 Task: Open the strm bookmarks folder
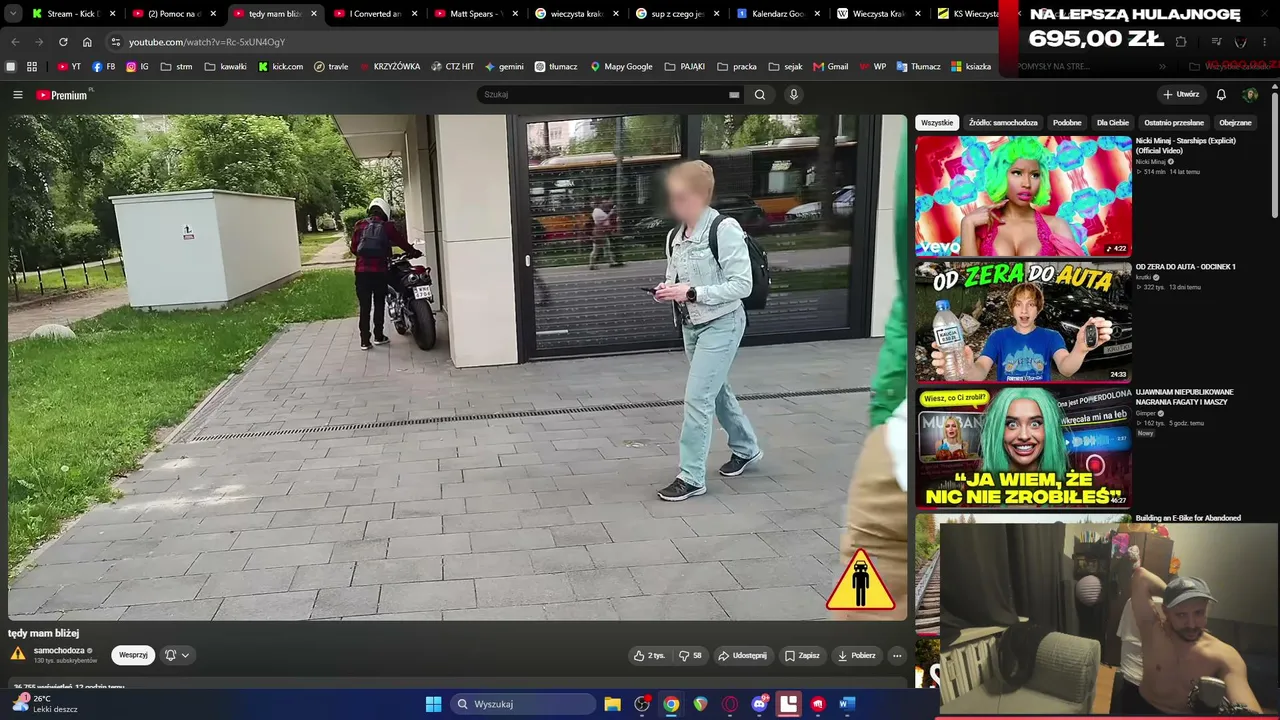(175, 67)
